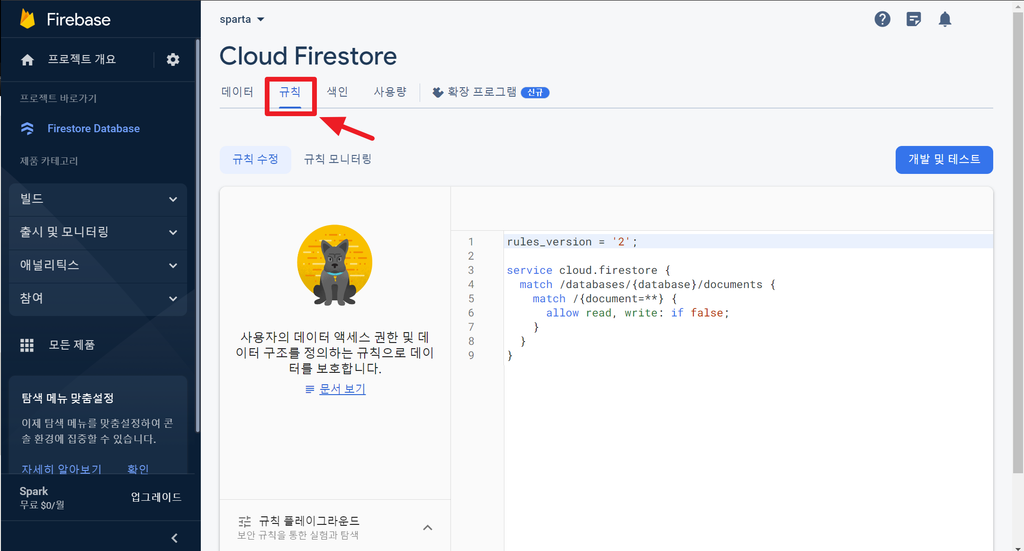Open project settings gear icon

(172, 59)
